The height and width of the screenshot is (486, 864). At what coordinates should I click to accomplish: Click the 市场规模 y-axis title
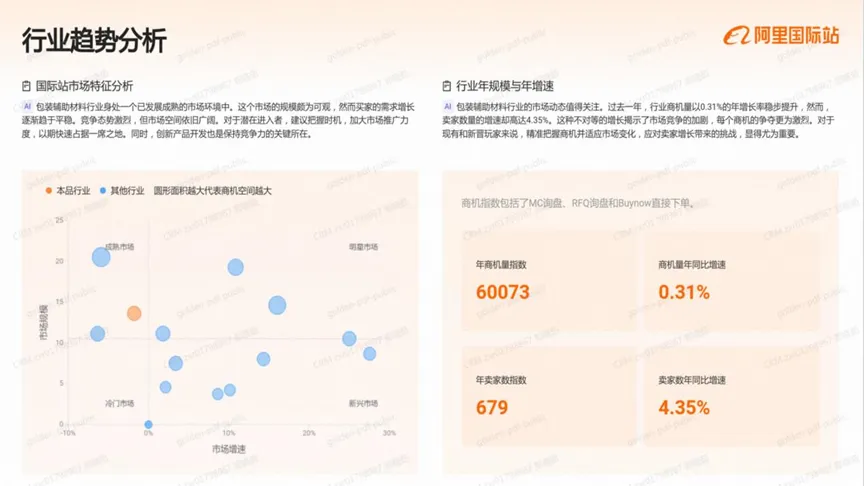(x=44, y=322)
